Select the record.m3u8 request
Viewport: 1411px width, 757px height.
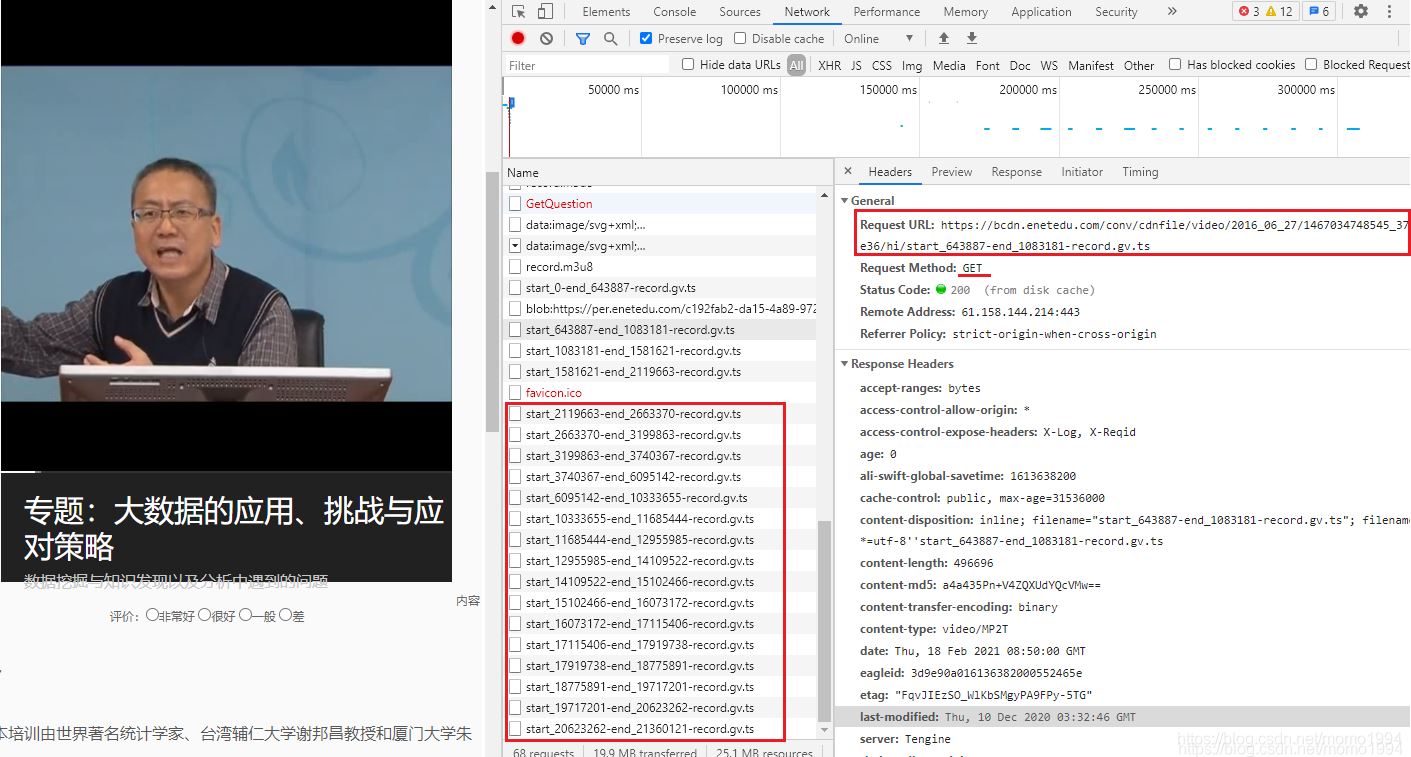tap(559, 267)
